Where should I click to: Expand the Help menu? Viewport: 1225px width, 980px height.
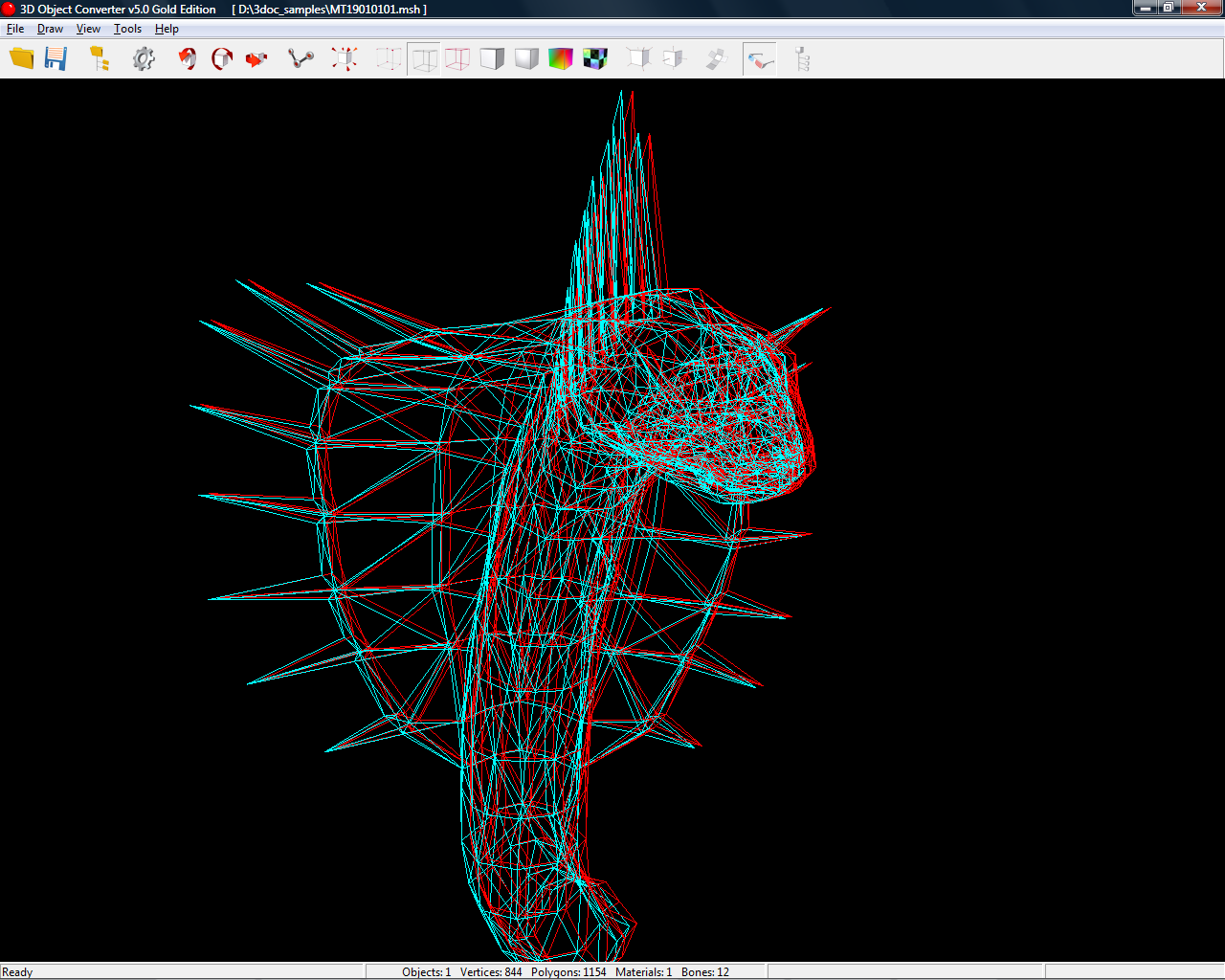click(x=167, y=29)
